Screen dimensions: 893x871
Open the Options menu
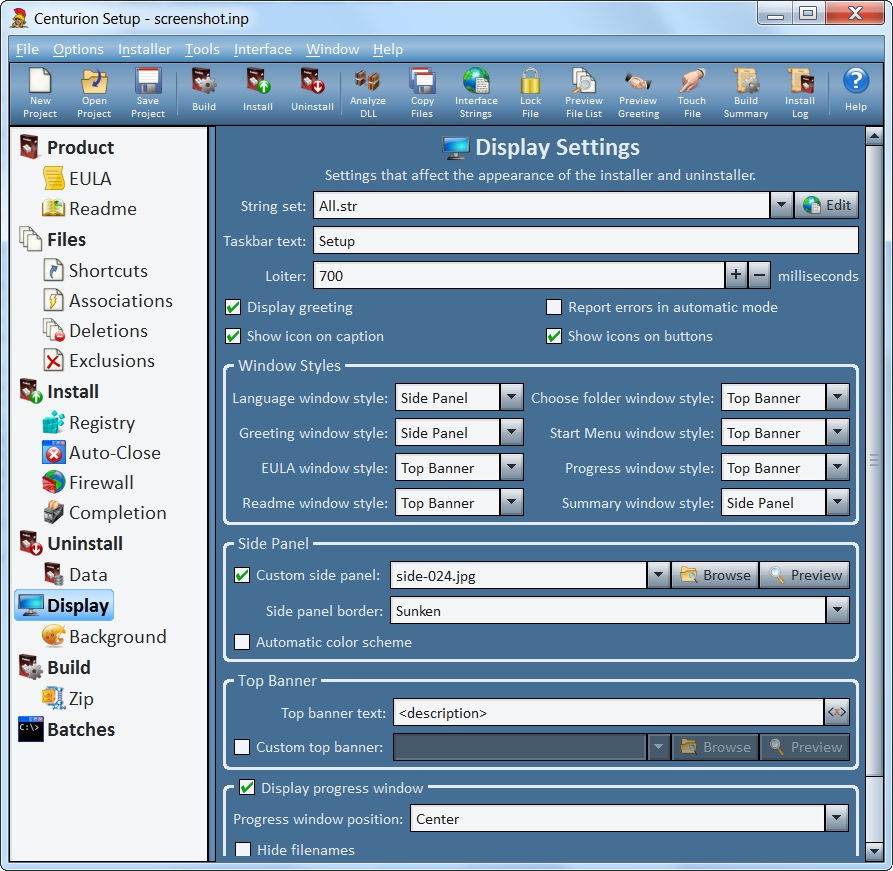[79, 50]
